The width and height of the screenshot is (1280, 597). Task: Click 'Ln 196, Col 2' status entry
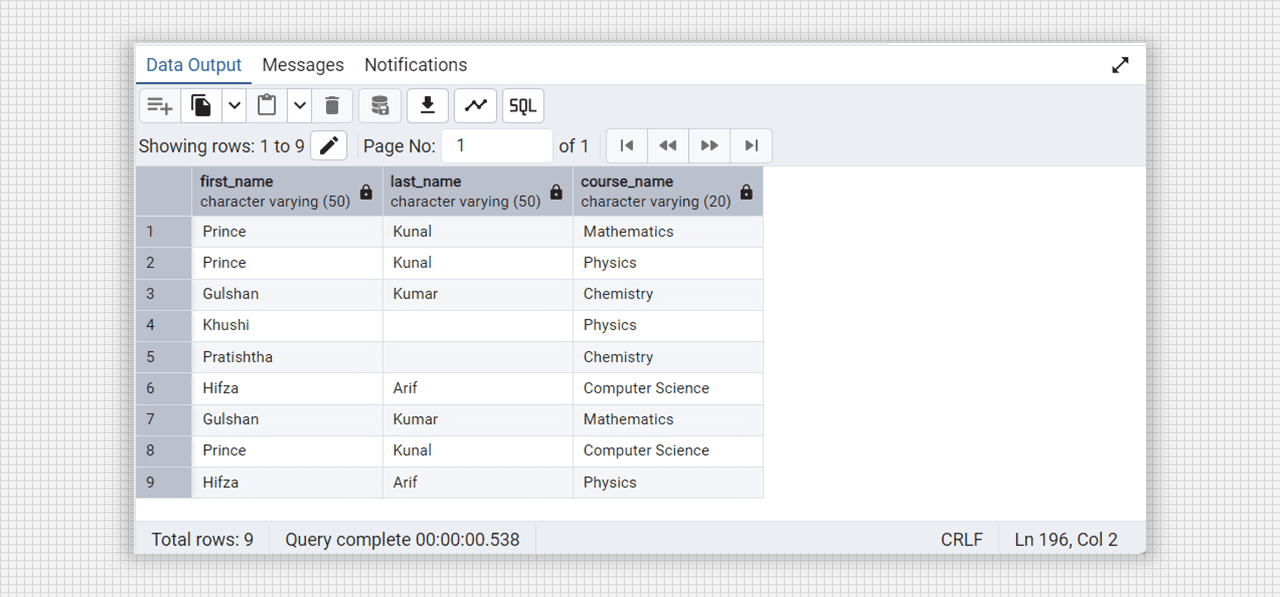point(1066,540)
